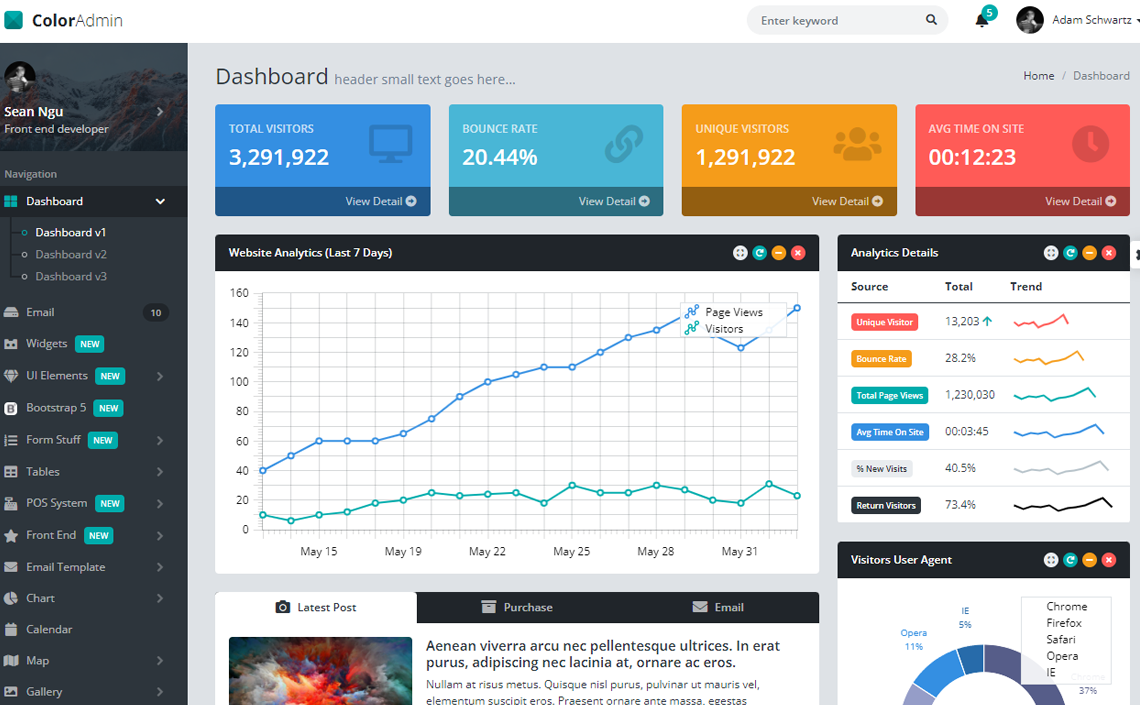Screen dimensions: 1140x705
Task: Click the Dashboard grid icon in the sidebar
Action: 11,201
